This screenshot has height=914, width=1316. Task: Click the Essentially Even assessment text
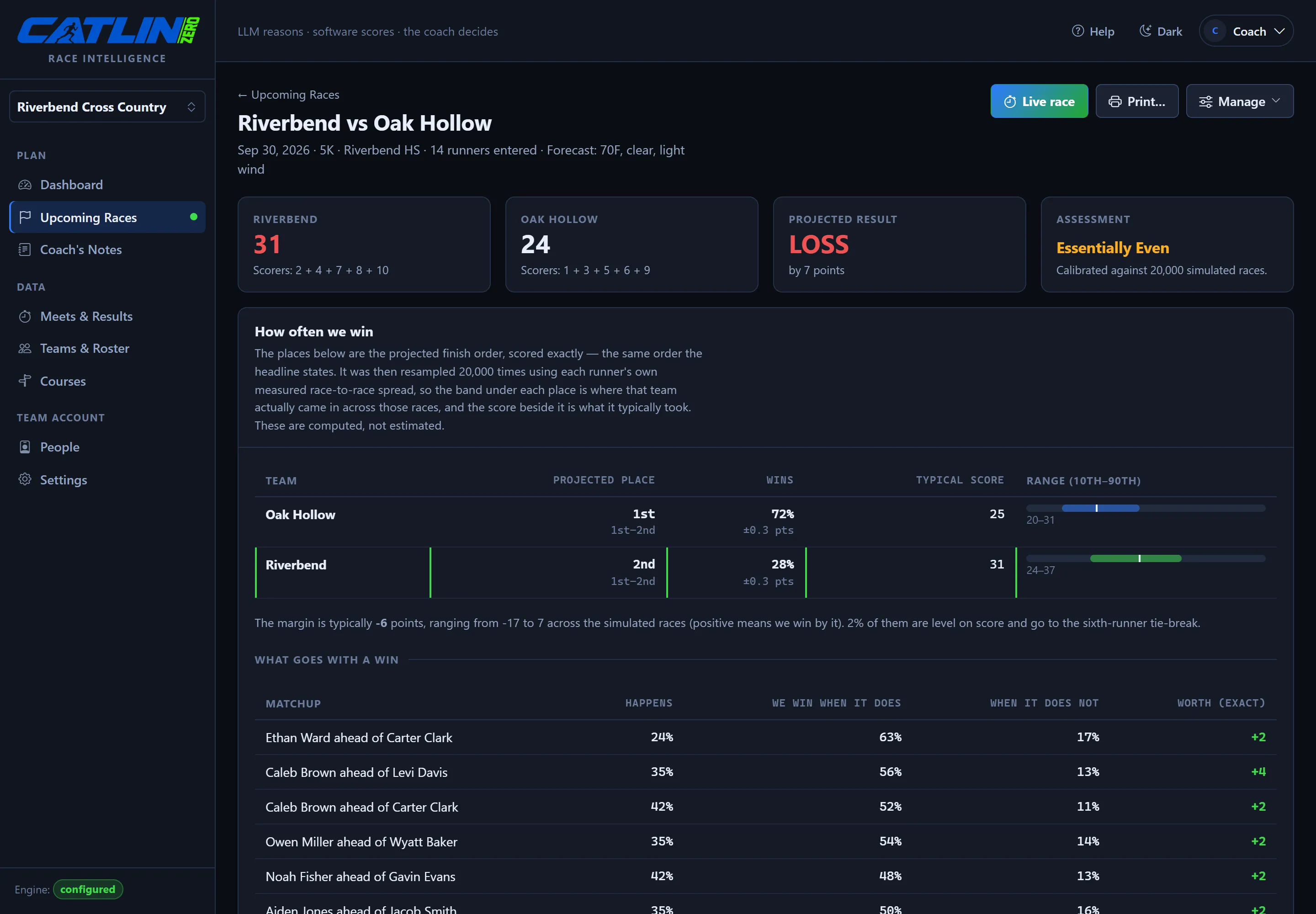click(1112, 248)
